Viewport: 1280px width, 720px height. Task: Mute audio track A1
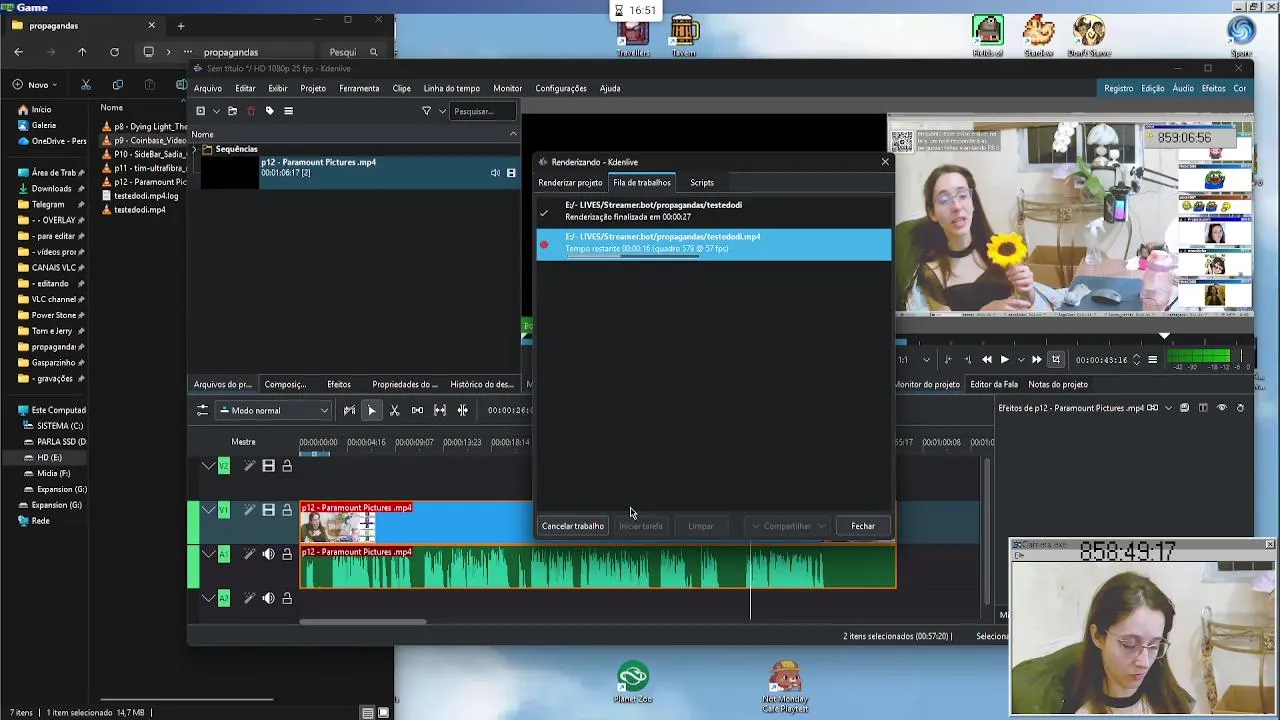(x=268, y=554)
